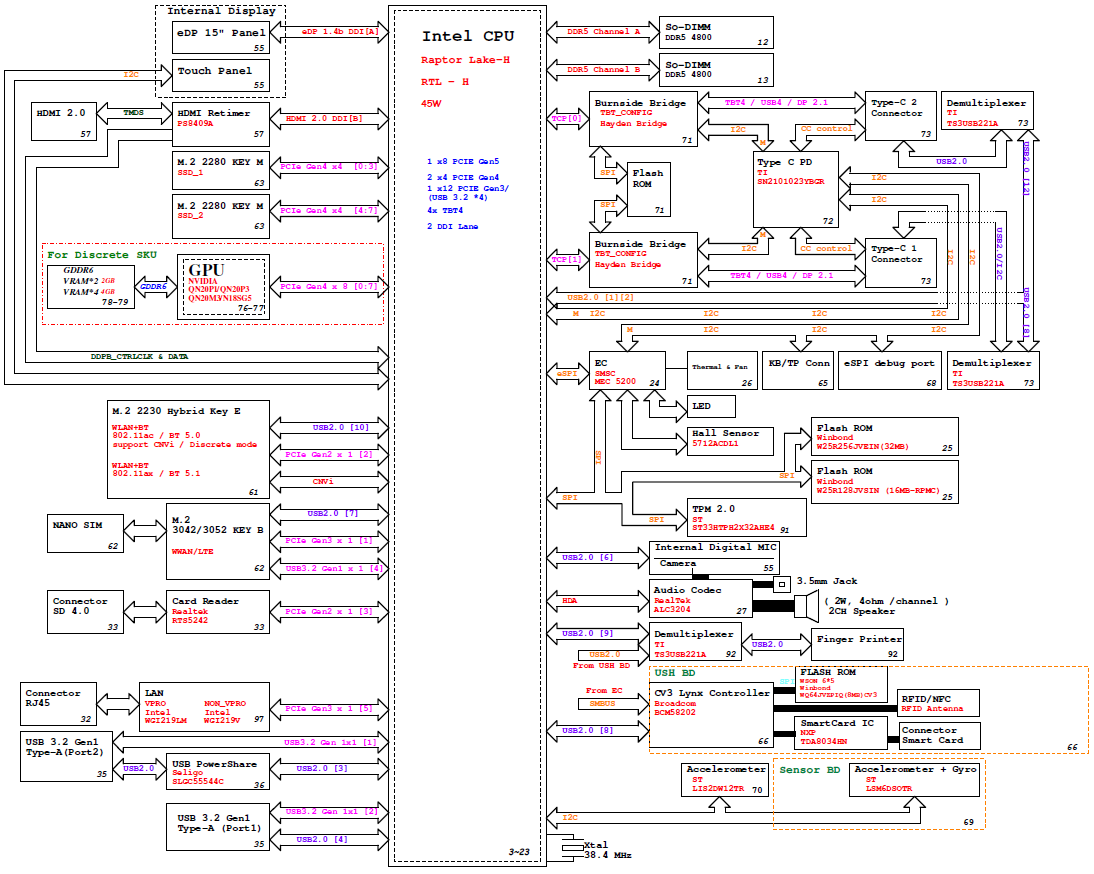Select the Finger Printer block
The image size is (1094, 874).
[859, 644]
